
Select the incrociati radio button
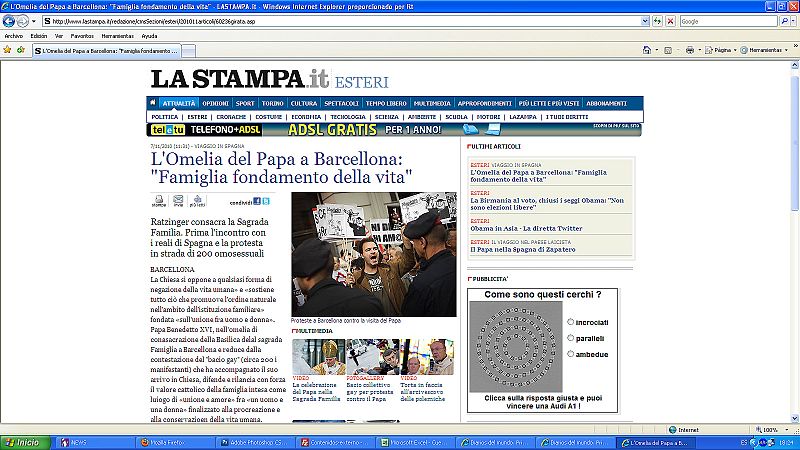[x=570, y=322]
